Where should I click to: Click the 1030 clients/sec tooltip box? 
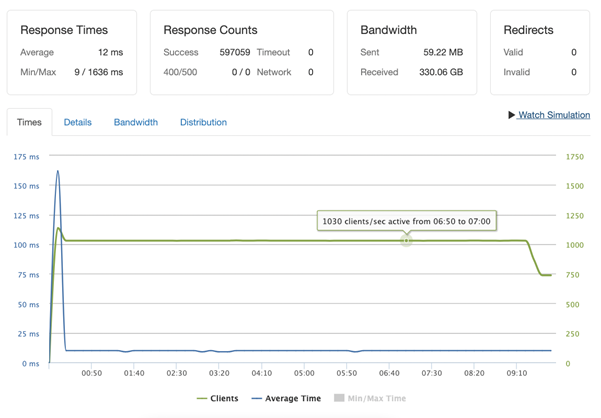coord(406,221)
